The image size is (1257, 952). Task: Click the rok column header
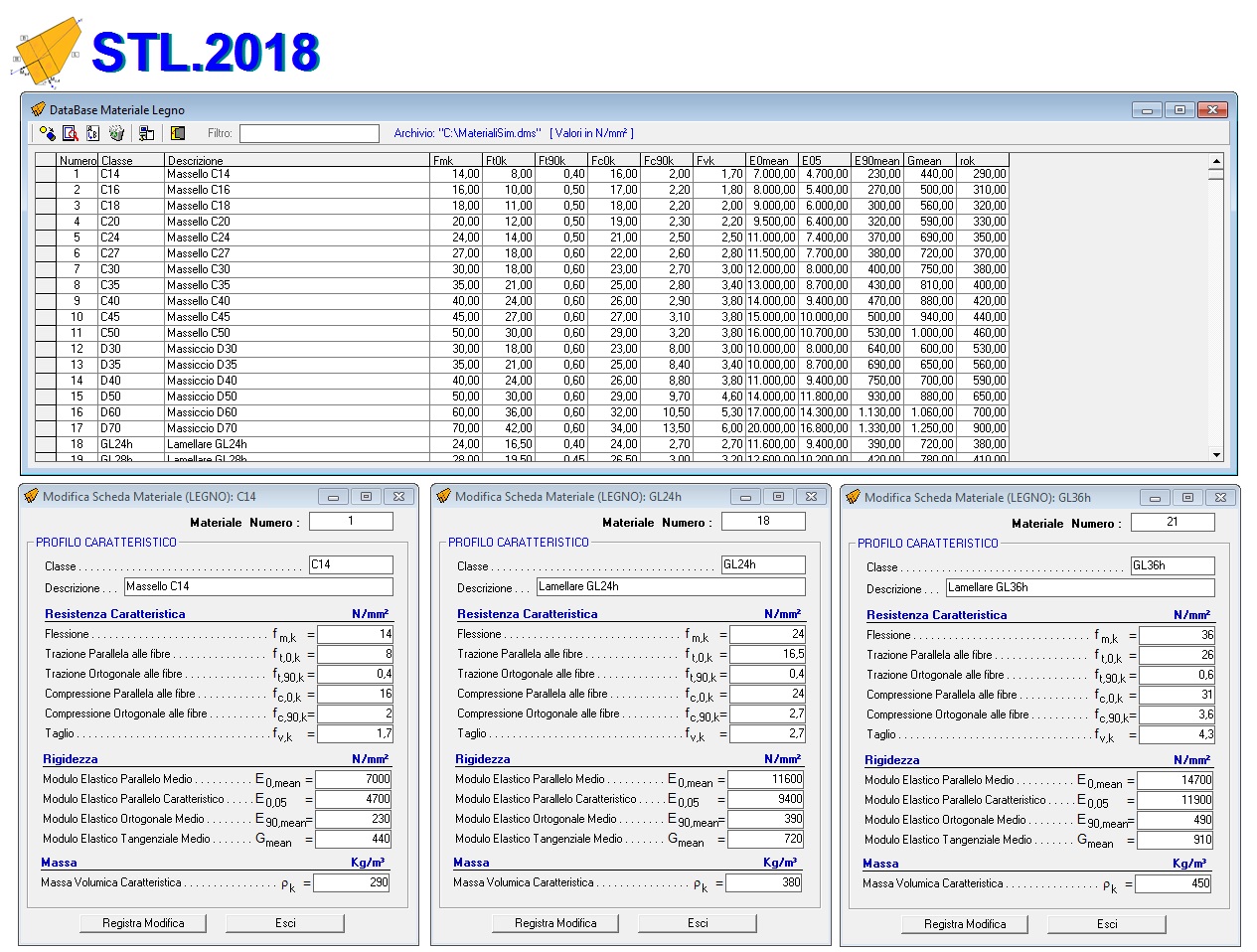[983, 160]
